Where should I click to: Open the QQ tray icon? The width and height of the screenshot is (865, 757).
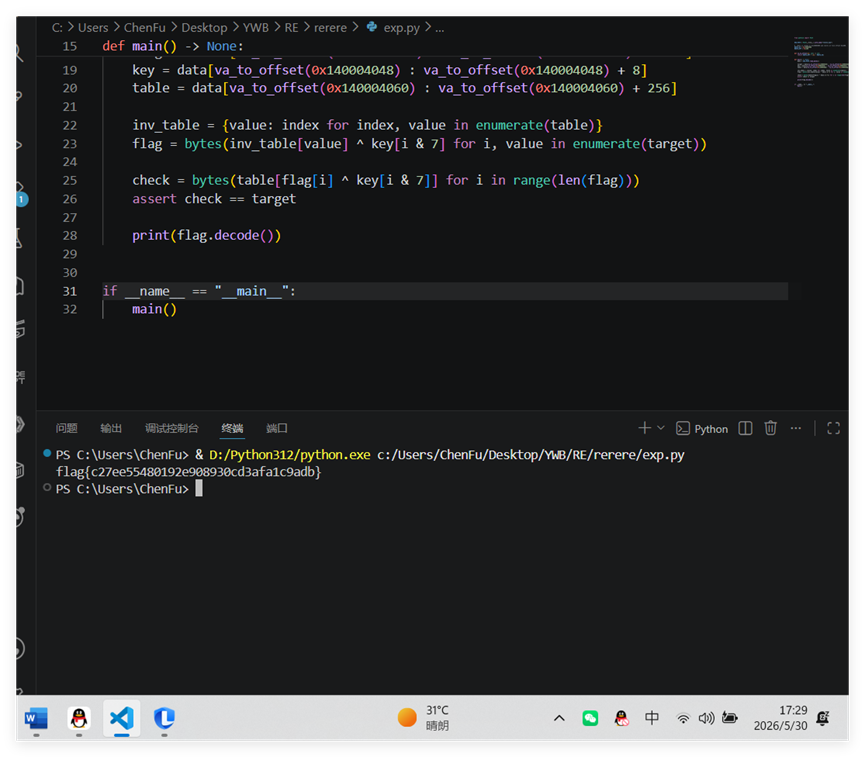click(x=621, y=718)
